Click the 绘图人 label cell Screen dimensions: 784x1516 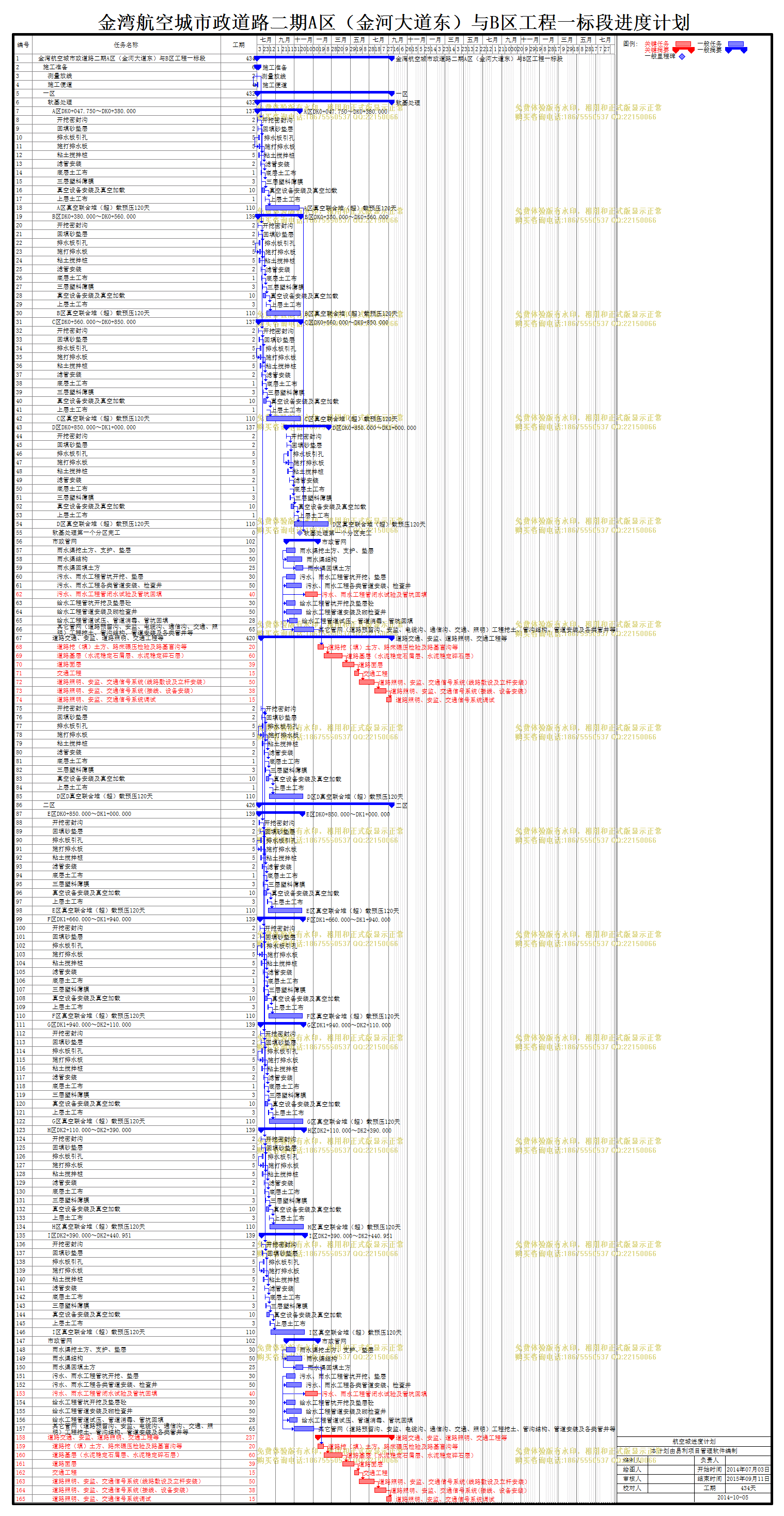pos(632,1469)
